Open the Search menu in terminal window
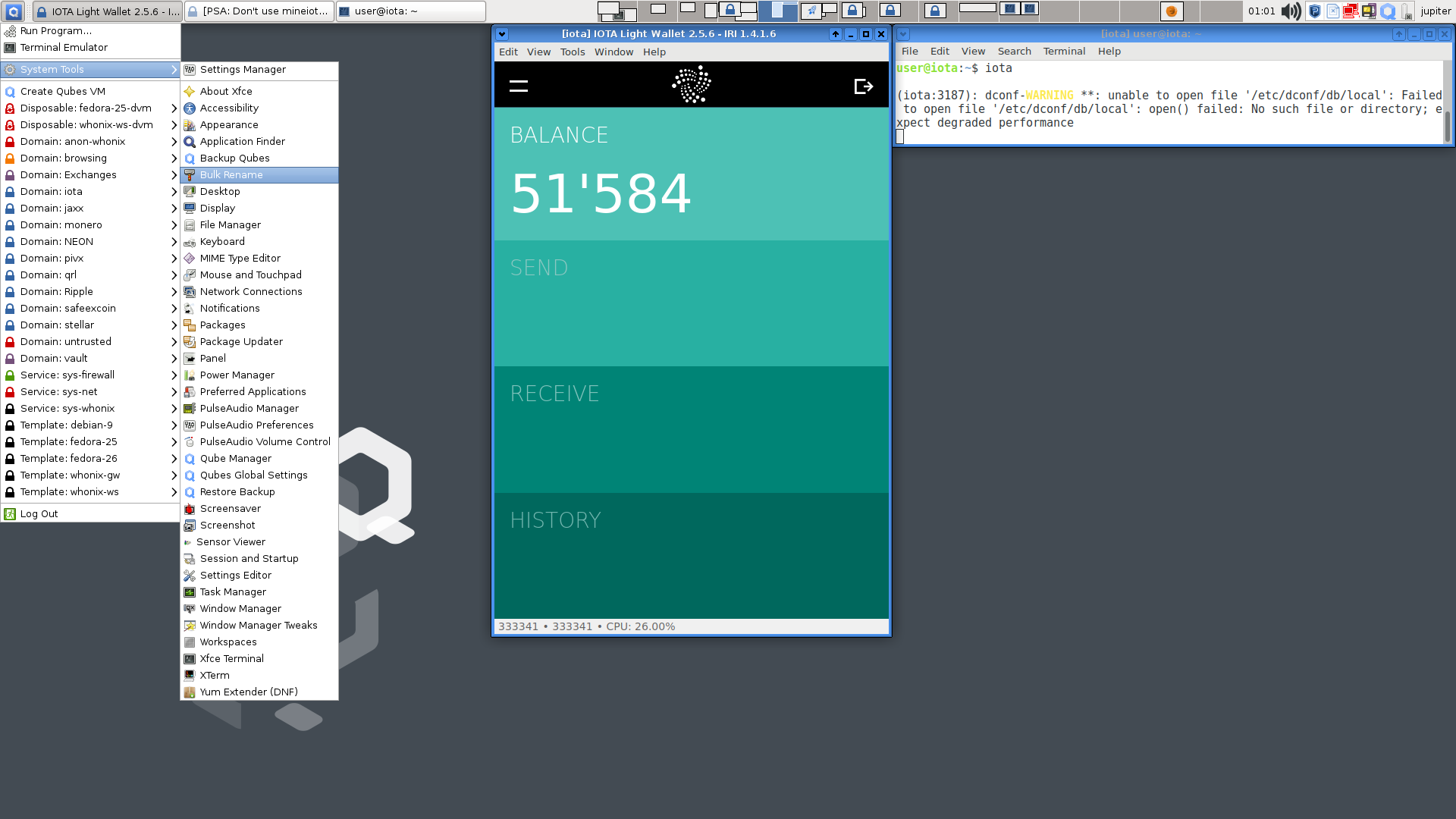1456x819 pixels. pyautogui.click(x=1014, y=52)
